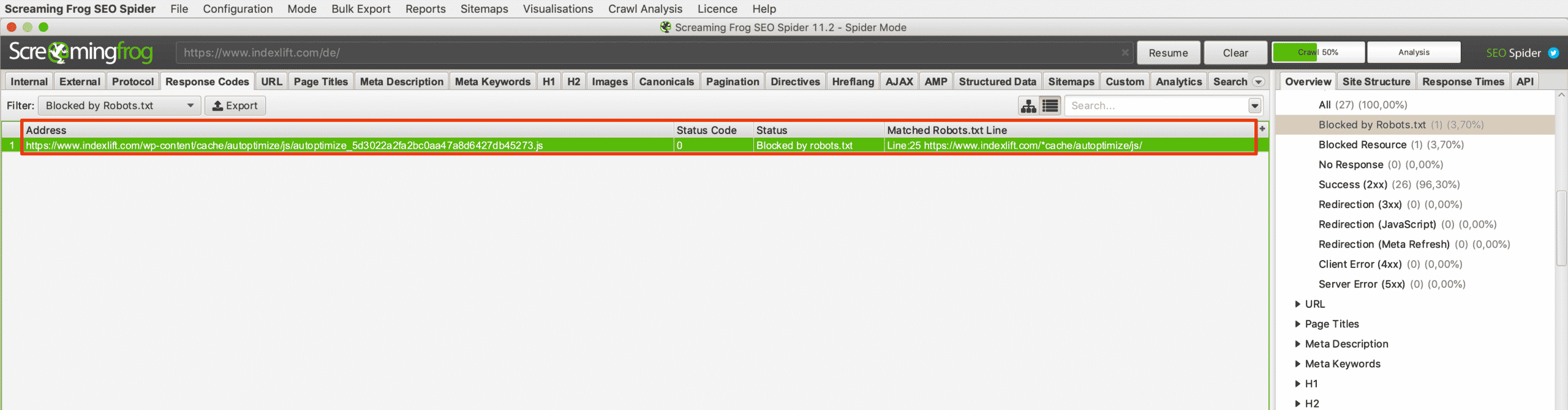Expand the H2 tree section
The height and width of the screenshot is (410, 1568).
coord(1297,404)
